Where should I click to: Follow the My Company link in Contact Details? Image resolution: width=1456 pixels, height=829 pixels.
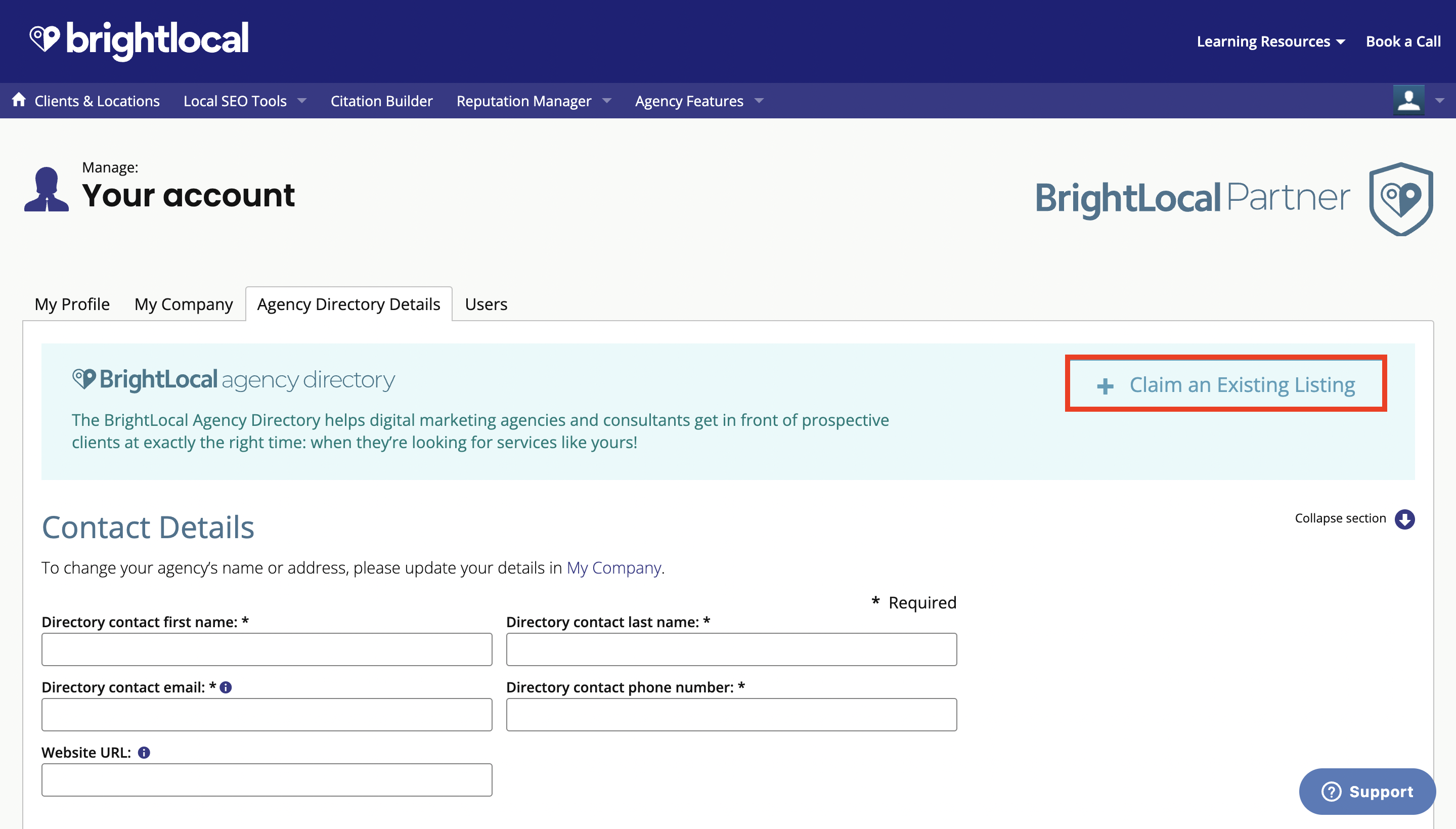[613, 568]
